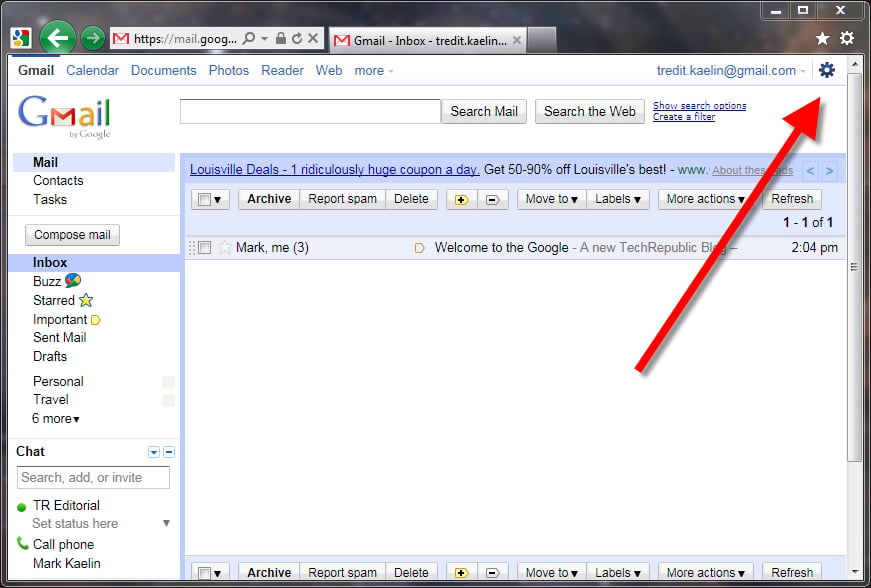Click bottom toolbar mark-not-important minus icon
This screenshot has width=871, height=588.
493,572
